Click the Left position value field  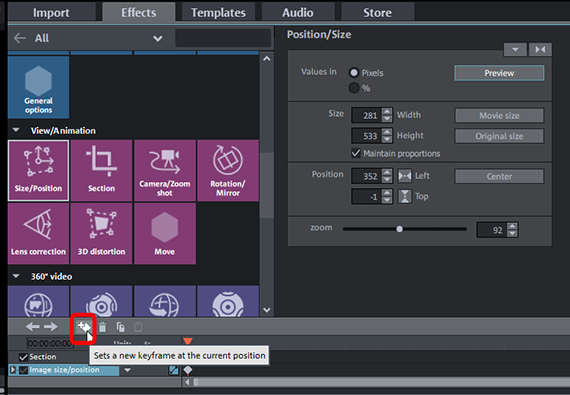pos(367,176)
